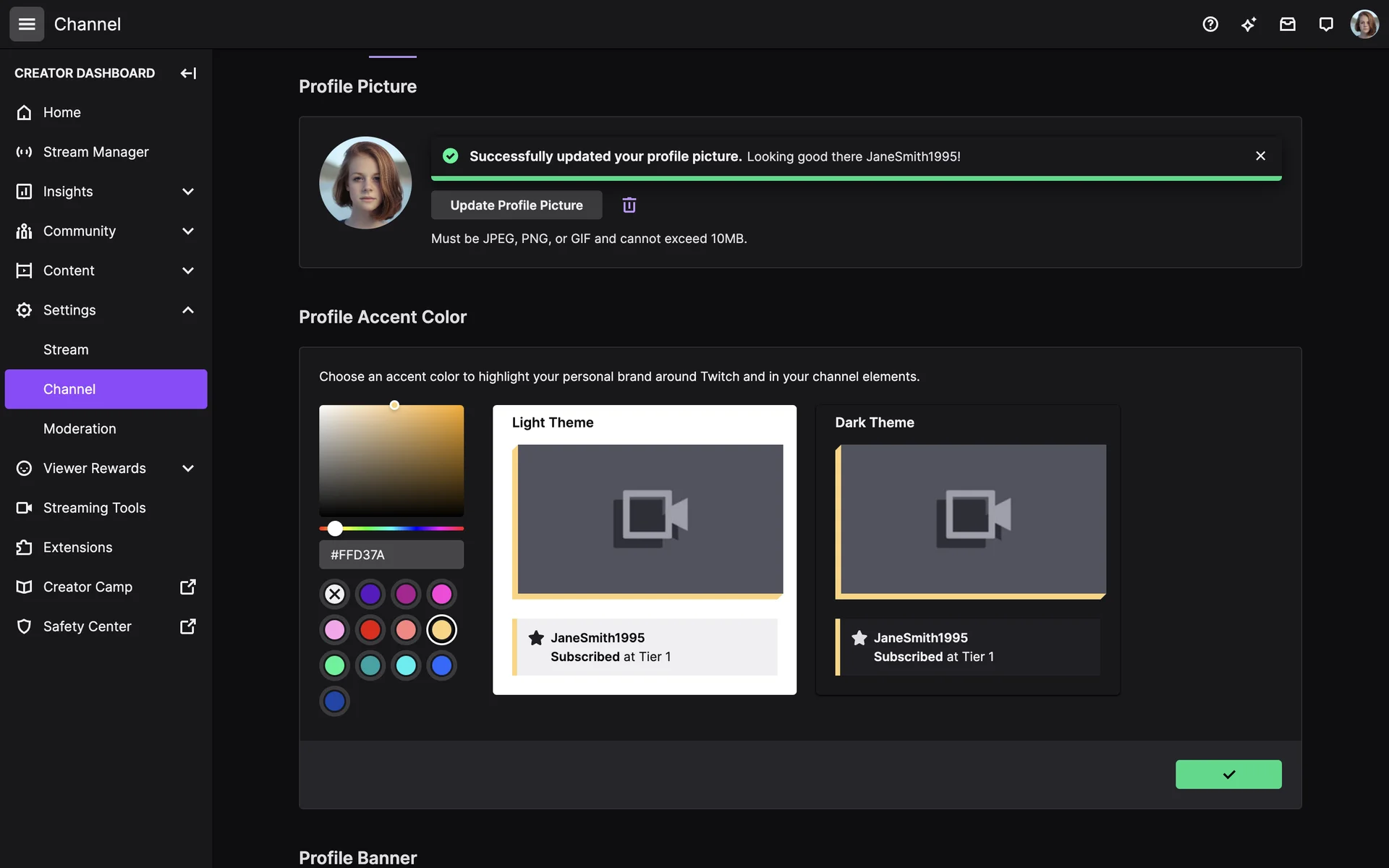The height and width of the screenshot is (868, 1389).
Task: Click the hex color input field
Action: tap(391, 555)
